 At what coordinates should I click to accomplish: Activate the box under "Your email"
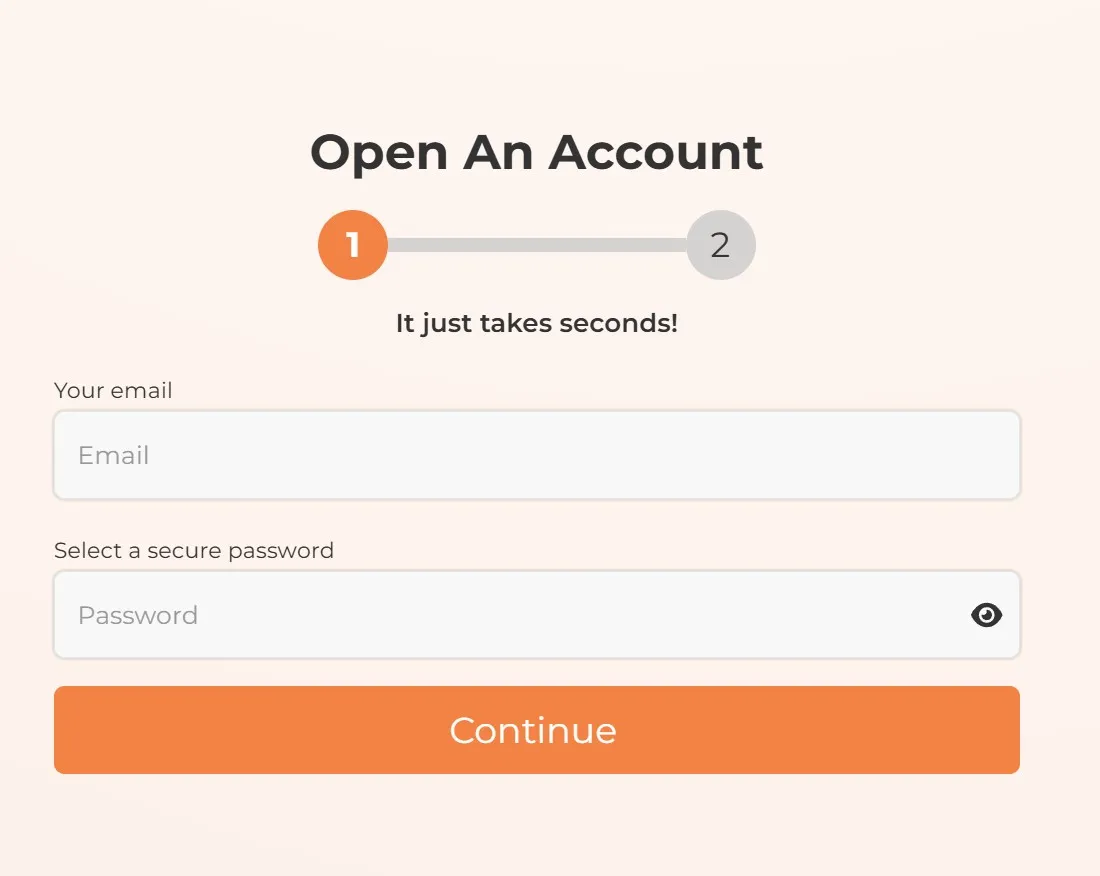pos(536,455)
